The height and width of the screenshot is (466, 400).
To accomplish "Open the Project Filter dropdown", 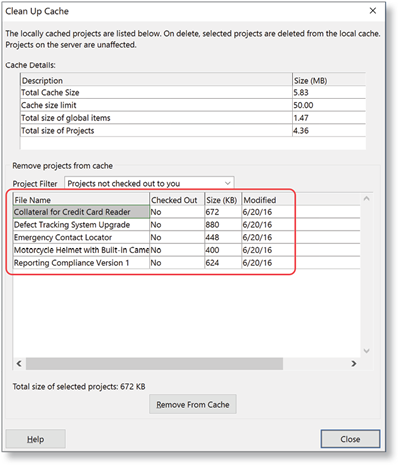I will [149, 183].
